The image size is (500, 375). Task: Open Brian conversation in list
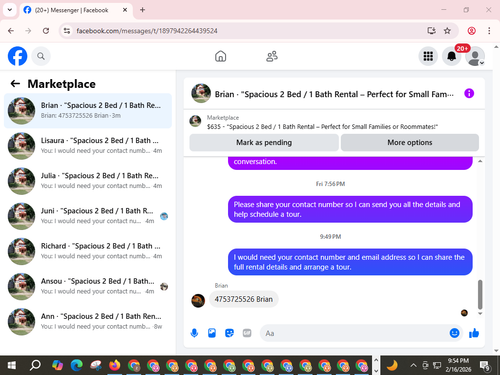pyautogui.click(x=88, y=111)
